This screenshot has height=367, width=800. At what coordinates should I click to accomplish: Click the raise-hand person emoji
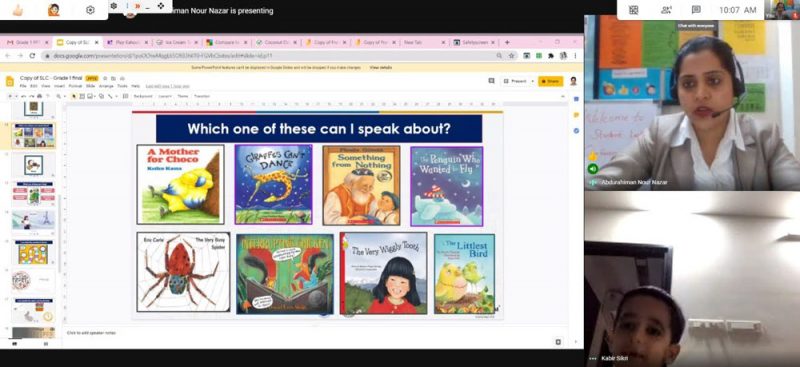click(x=54, y=10)
